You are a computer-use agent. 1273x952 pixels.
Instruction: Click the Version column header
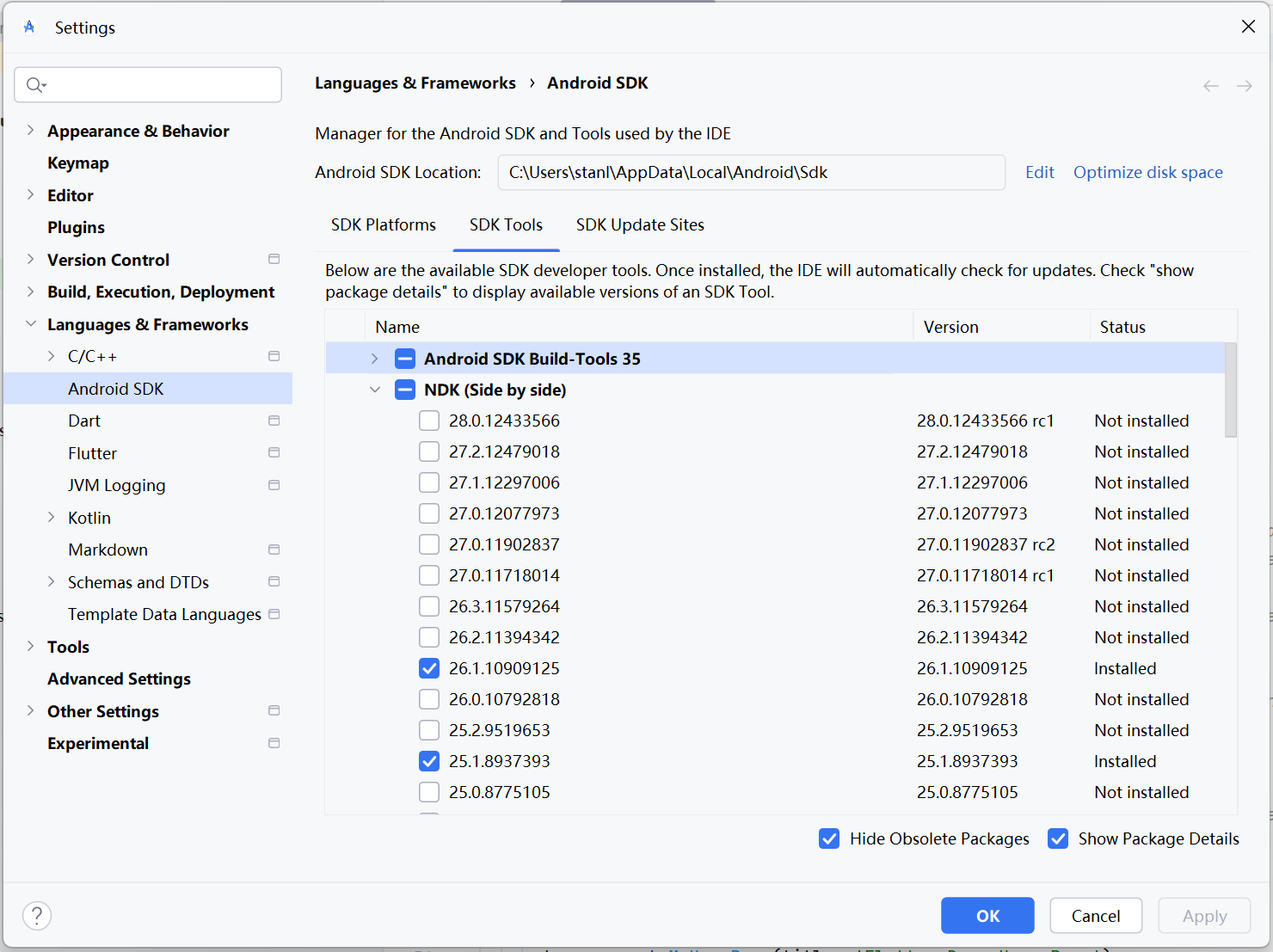pos(1001,327)
